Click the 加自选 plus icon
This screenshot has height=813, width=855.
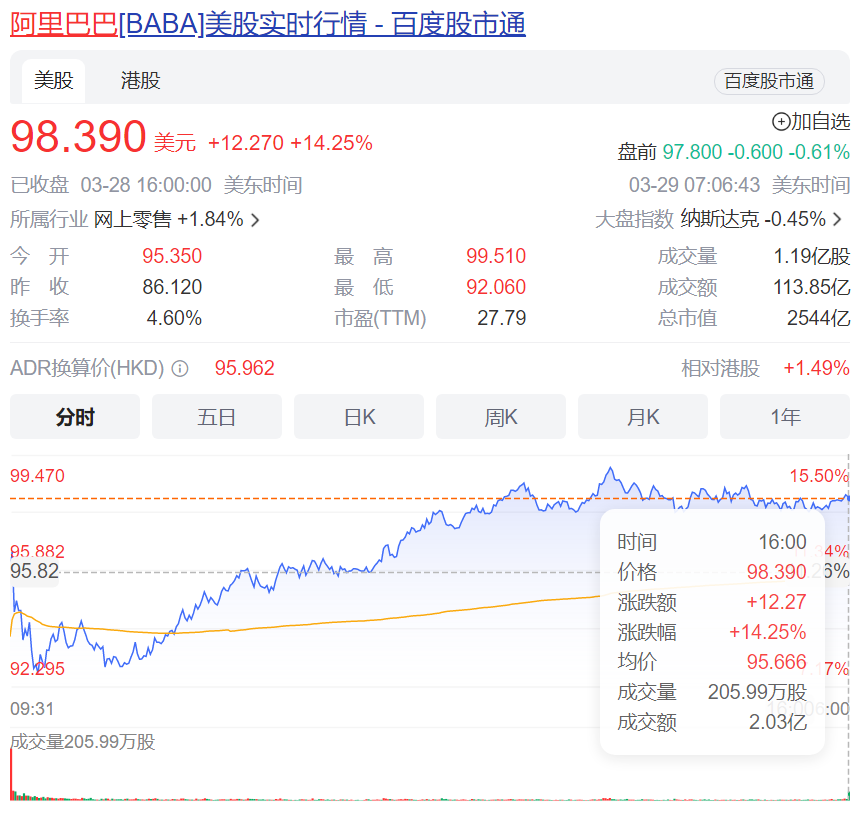point(781,122)
